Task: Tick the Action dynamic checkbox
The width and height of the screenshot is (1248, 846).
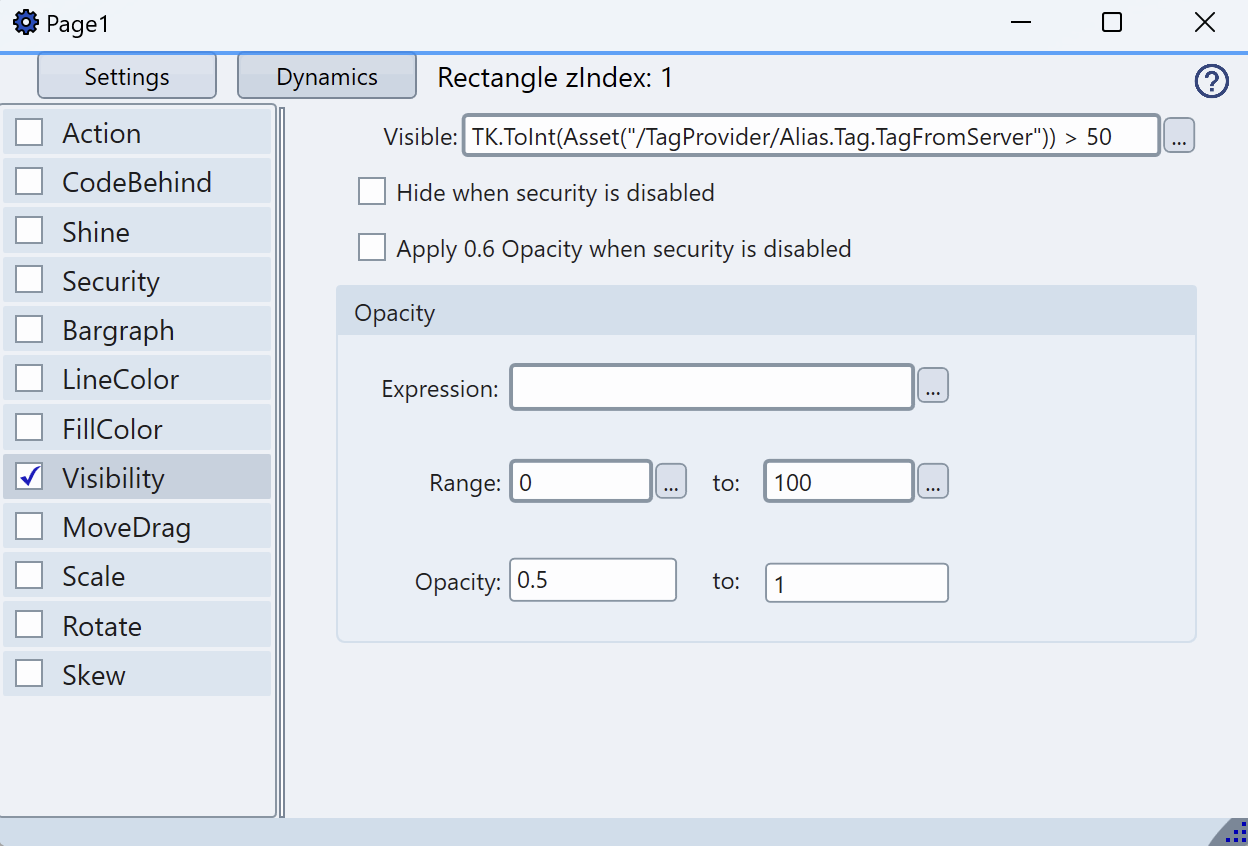Action: click(x=30, y=133)
